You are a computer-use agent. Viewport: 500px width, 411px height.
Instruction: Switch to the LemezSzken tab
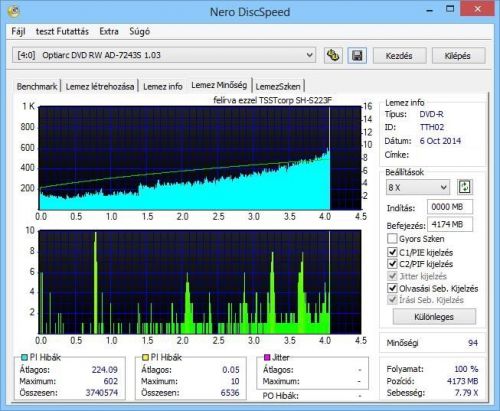[x=278, y=87]
